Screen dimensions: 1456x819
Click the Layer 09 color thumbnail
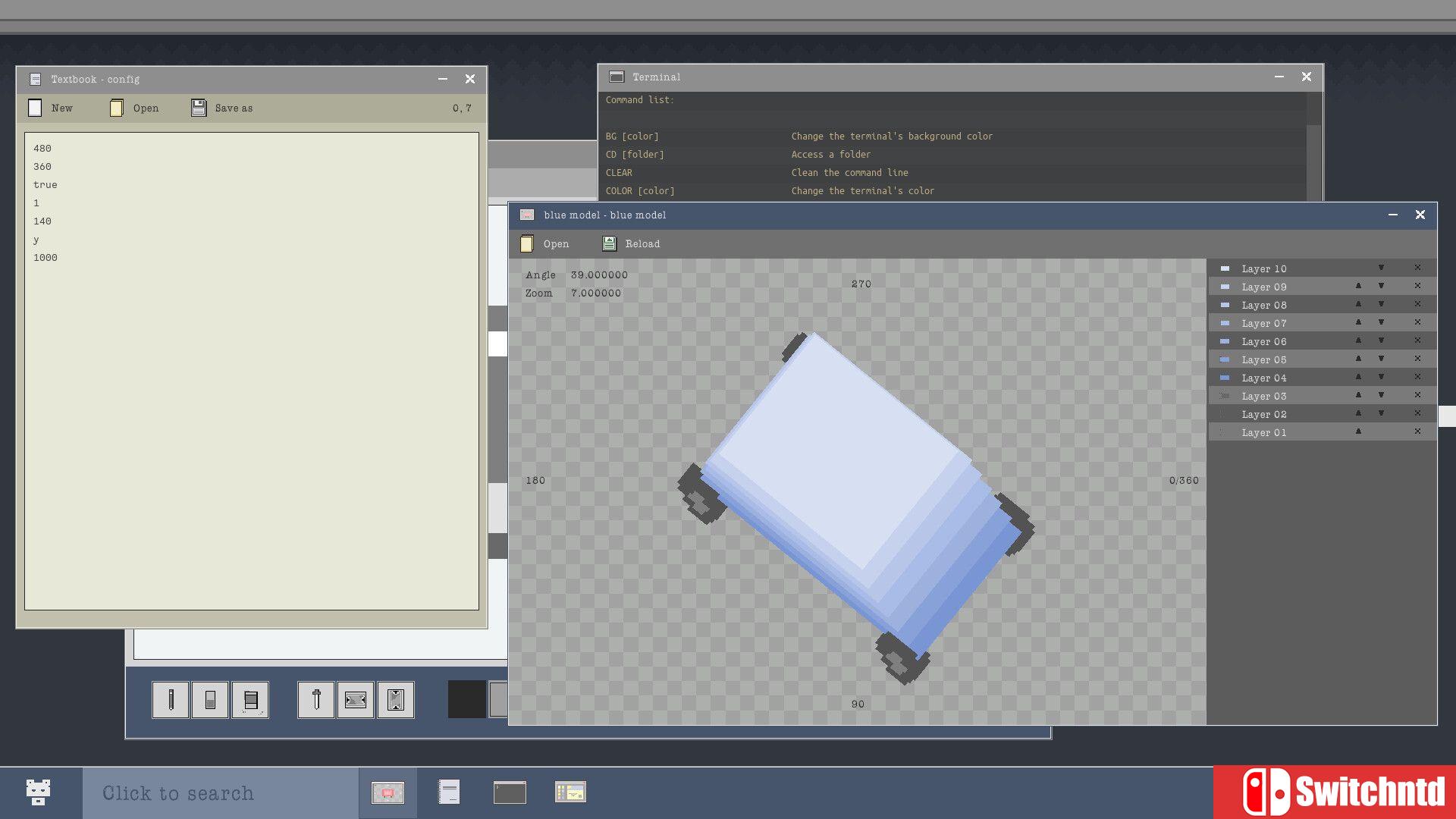pos(1225,287)
